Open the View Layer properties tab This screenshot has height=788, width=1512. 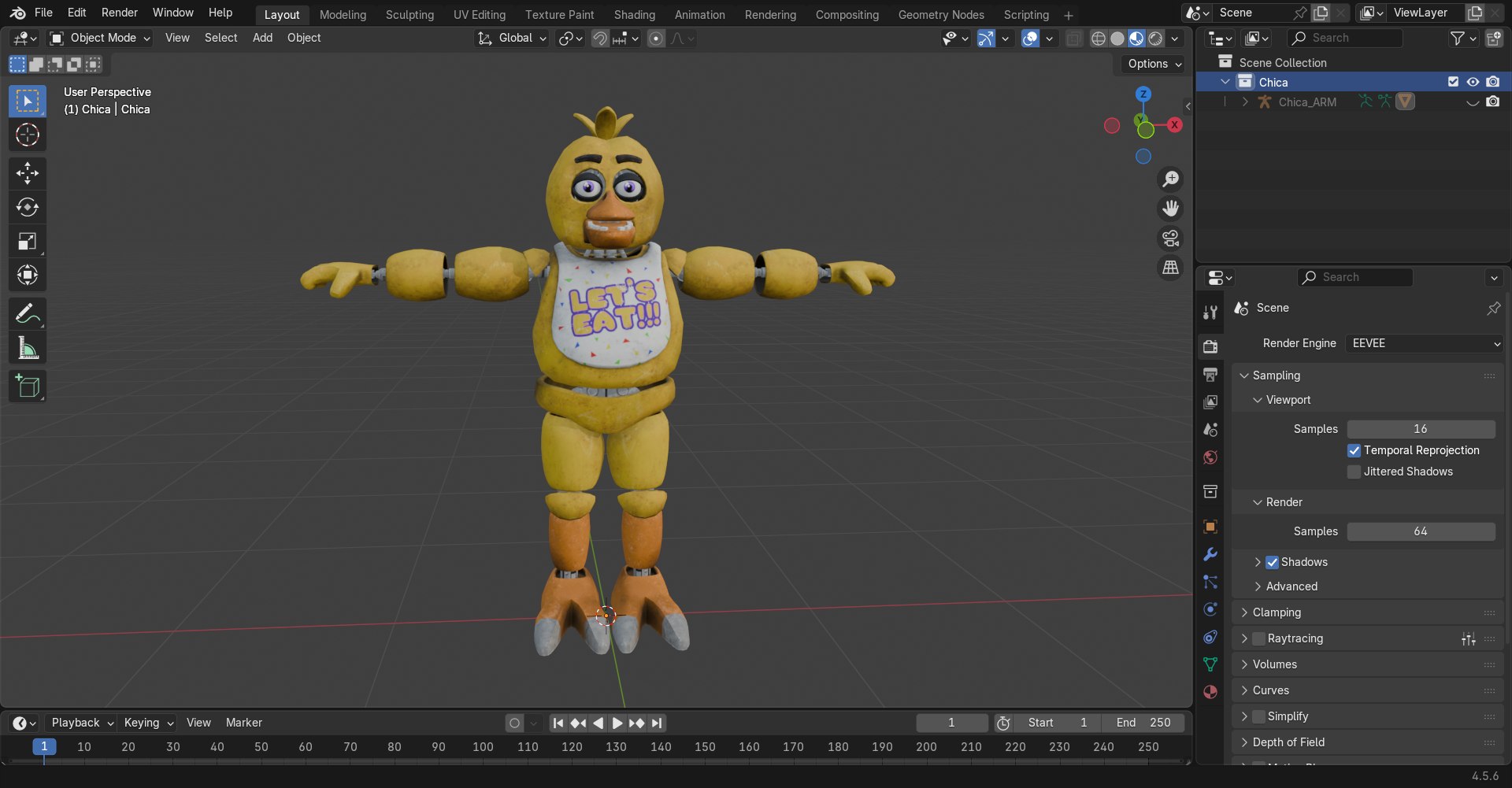click(1210, 401)
